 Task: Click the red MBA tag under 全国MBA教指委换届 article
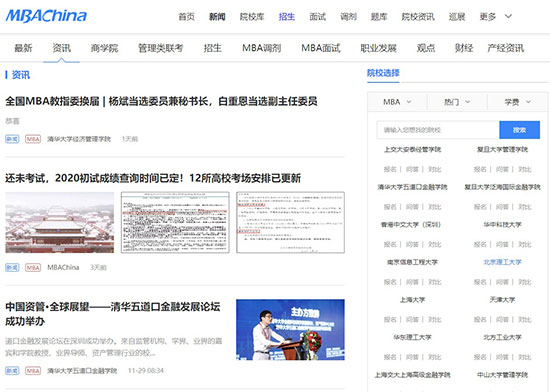pyautogui.click(x=33, y=139)
